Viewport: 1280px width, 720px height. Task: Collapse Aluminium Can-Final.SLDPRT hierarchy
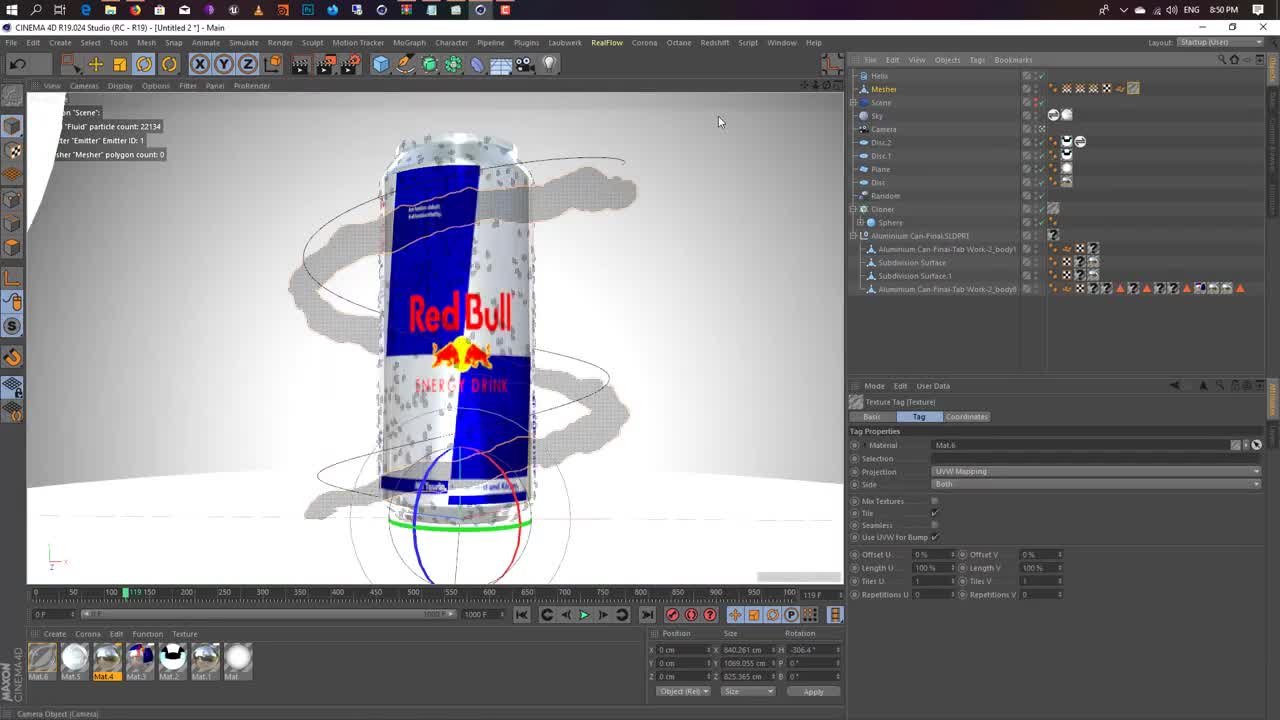(x=853, y=236)
